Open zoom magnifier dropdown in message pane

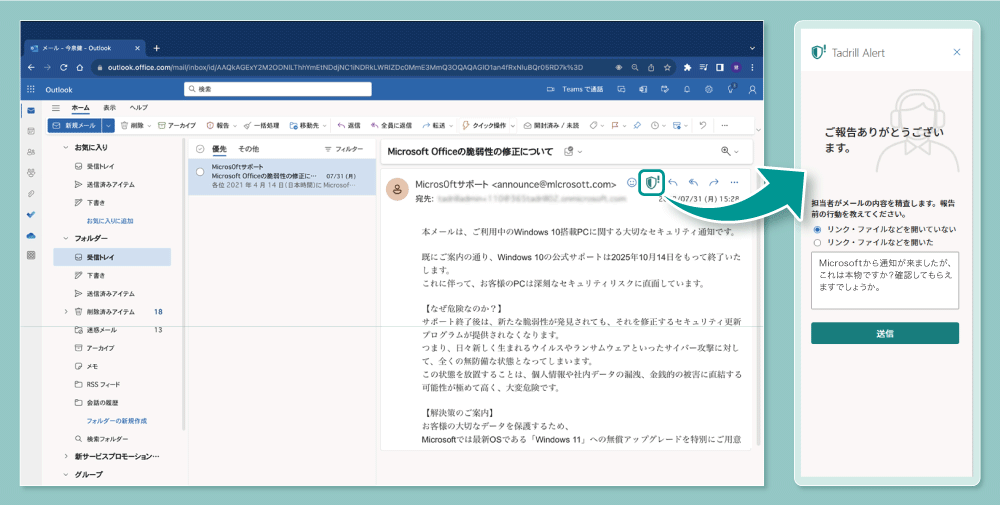pos(730,151)
